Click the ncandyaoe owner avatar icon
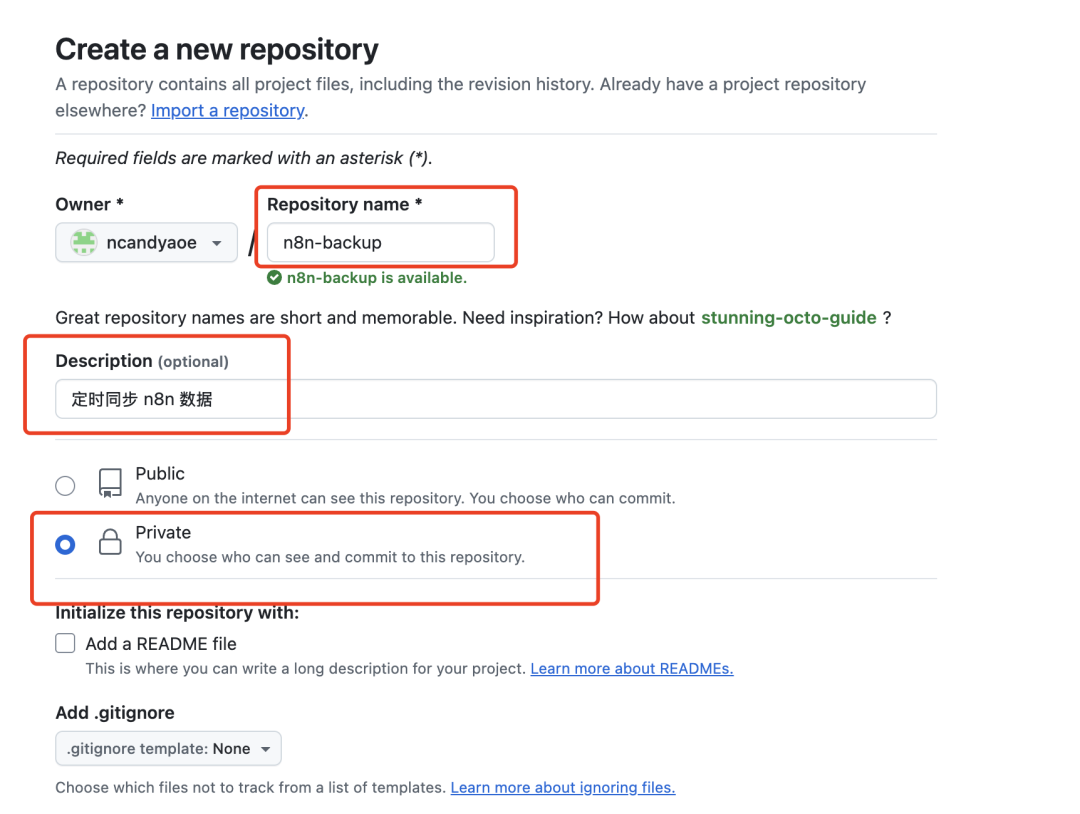 (x=82, y=242)
